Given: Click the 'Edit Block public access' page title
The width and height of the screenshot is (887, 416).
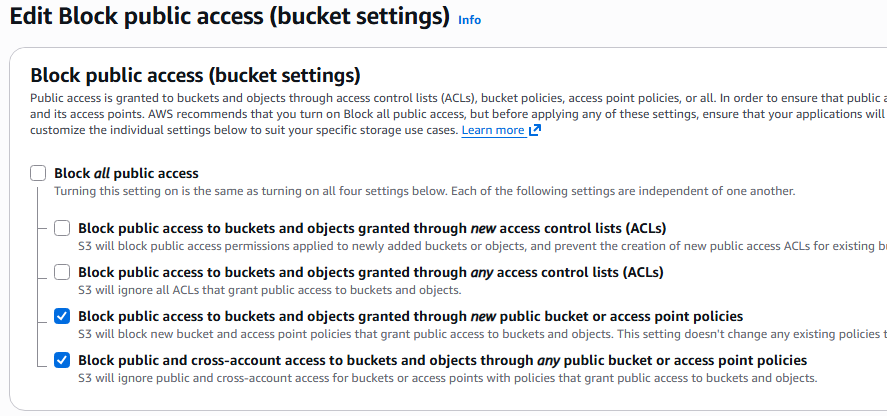Looking at the screenshot, I should click(x=230, y=16).
